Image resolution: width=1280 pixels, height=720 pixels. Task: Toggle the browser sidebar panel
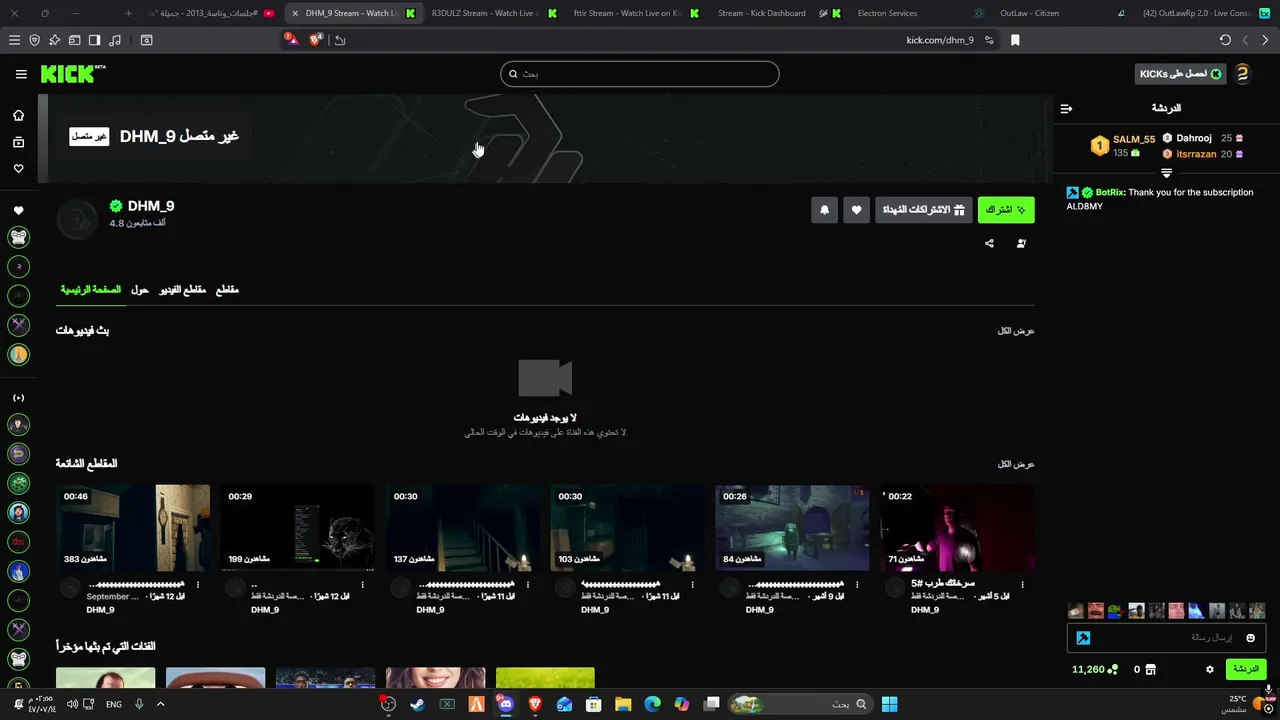94,40
